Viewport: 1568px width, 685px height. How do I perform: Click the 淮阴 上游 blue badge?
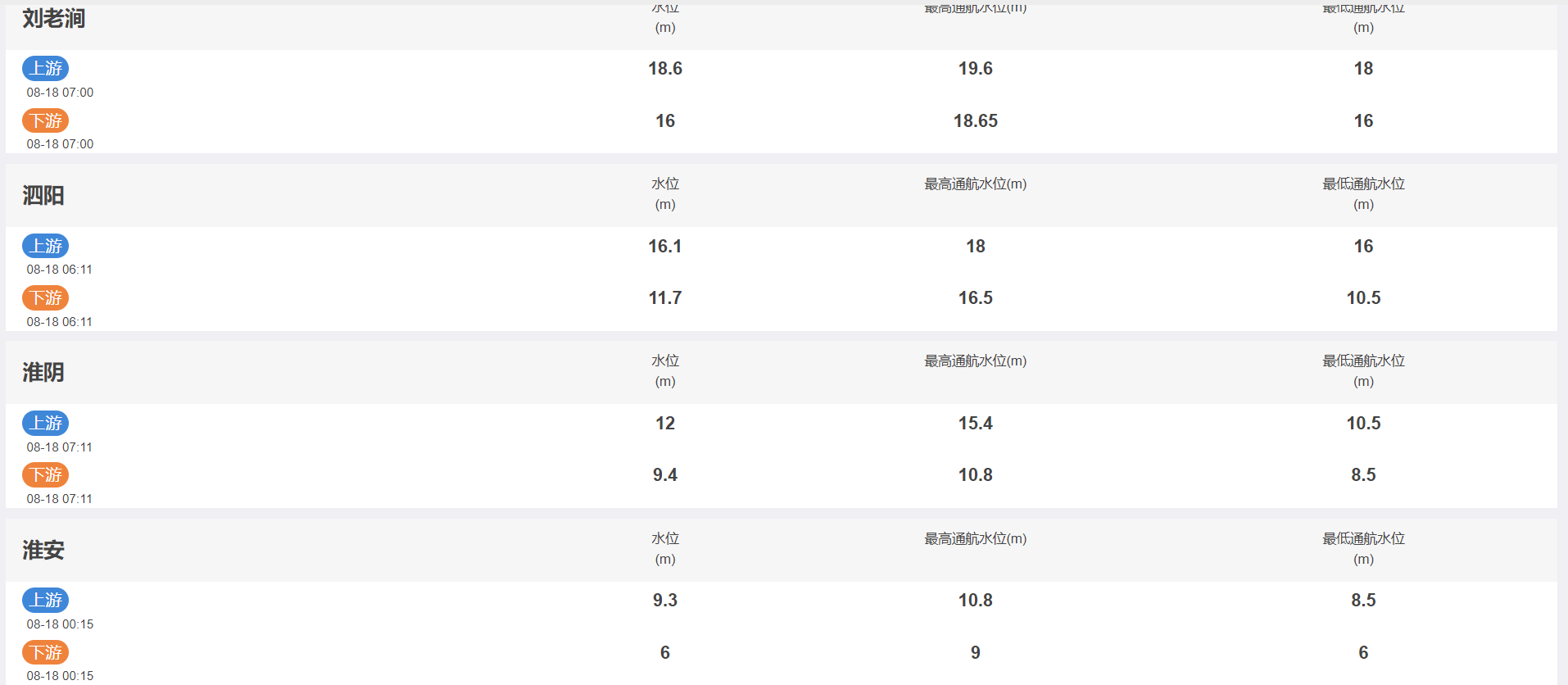pyautogui.click(x=45, y=424)
